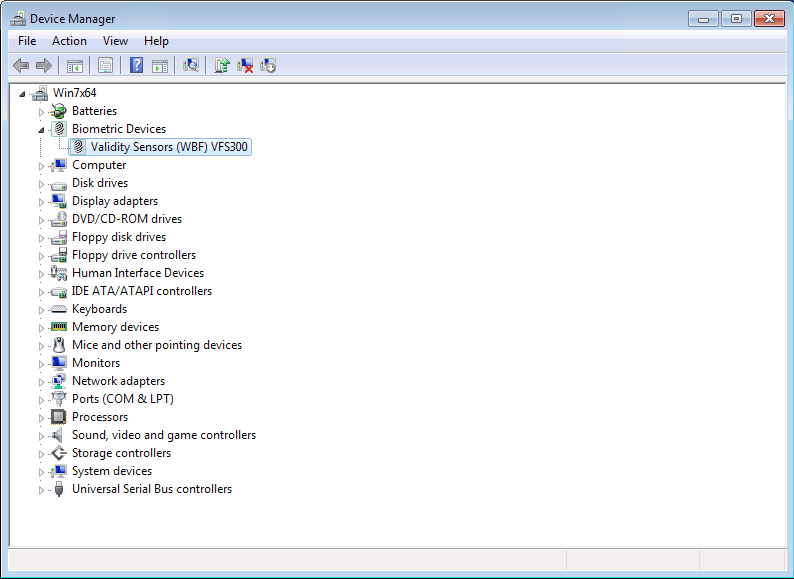Screen dimensions: 794x579
Task: Click the DVD/CD-ROM drives icon
Action: [59, 219]
